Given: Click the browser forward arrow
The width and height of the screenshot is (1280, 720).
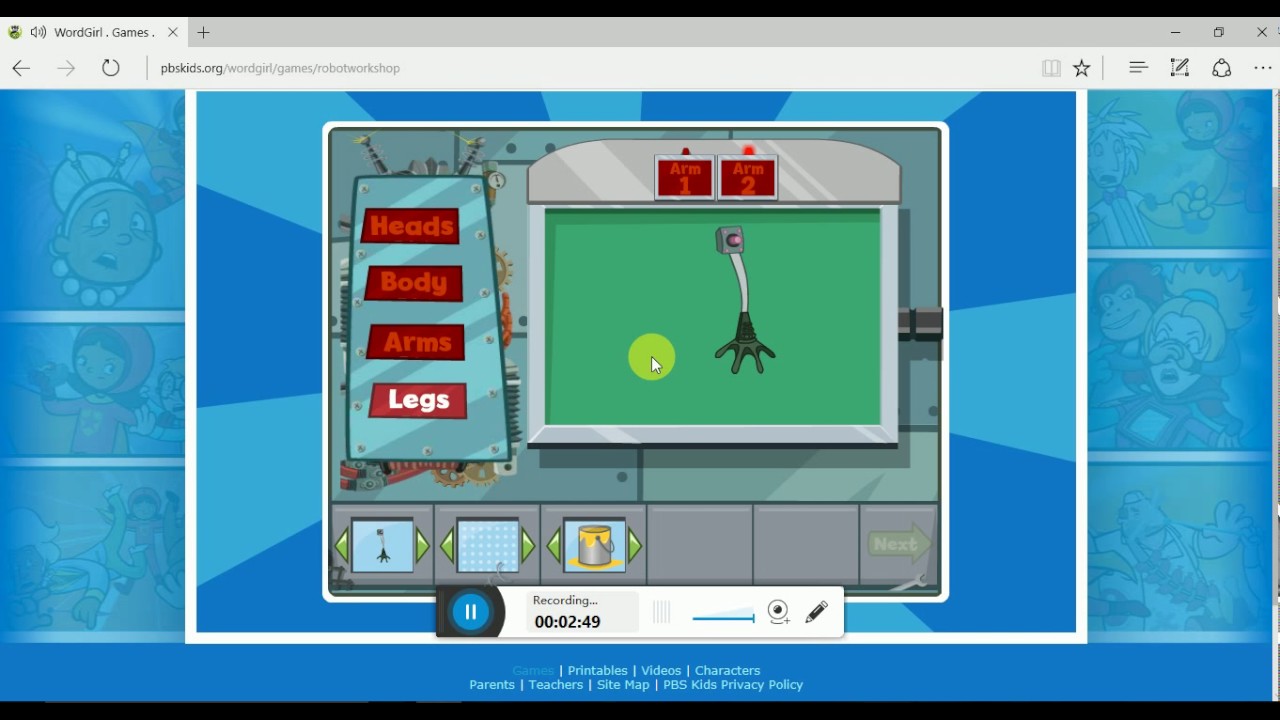Looking at the screenshot, I should click(x=66, y=68).
